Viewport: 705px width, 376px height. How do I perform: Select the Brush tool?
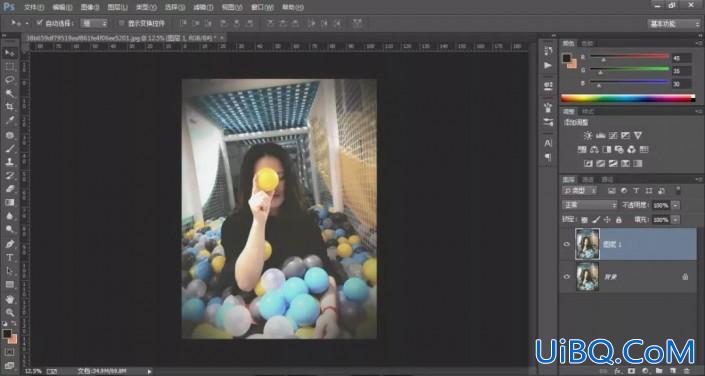coord(9,148)
